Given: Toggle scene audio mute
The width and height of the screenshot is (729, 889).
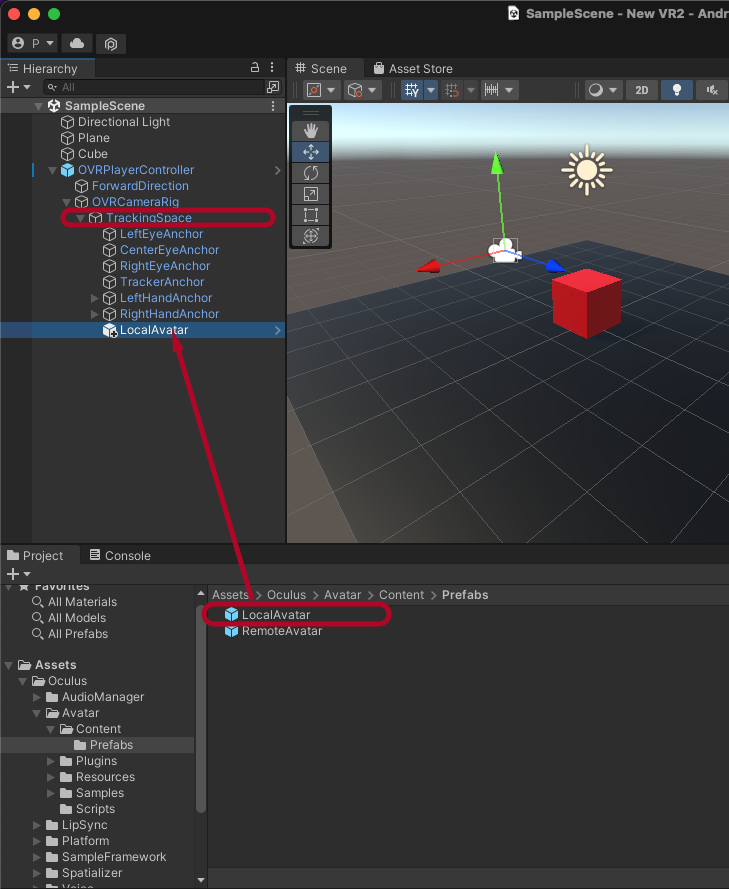Looking at the screenshot, I should tap(712, 90).
